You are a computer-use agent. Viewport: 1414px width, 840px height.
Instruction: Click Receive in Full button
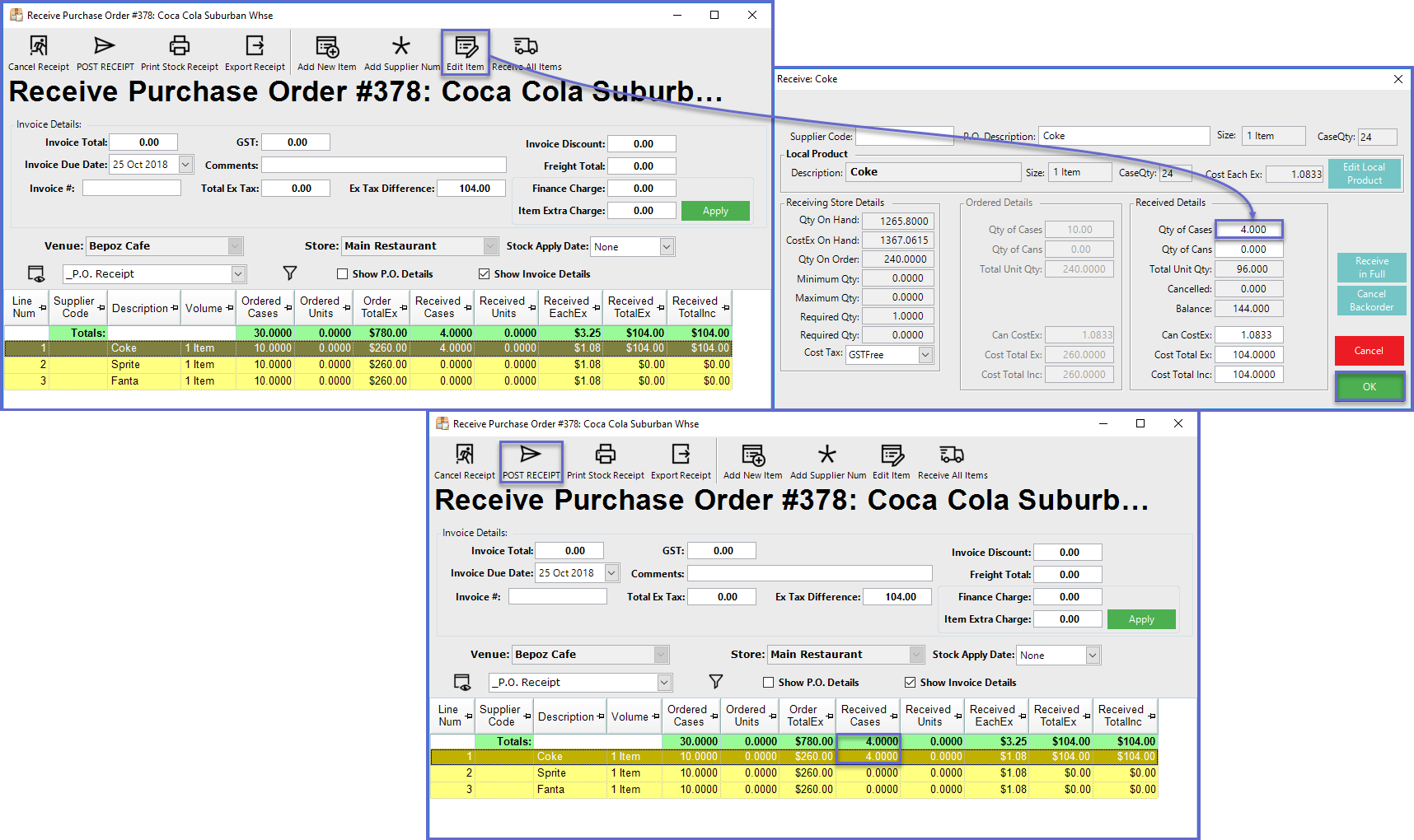point(1371,268)
